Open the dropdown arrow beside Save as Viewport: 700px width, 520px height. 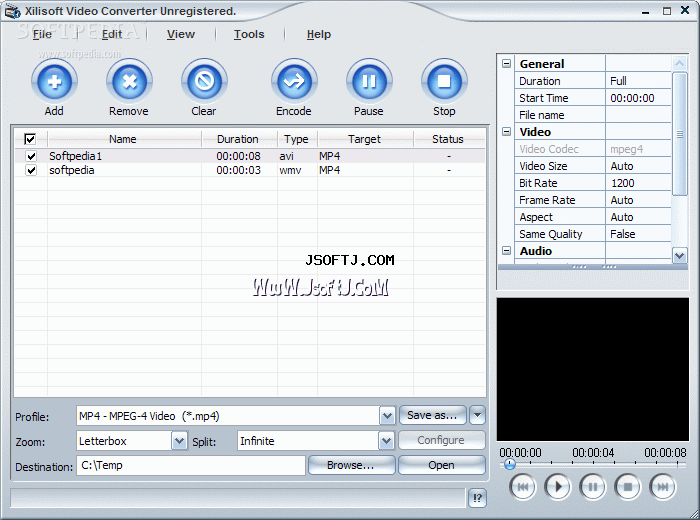477,415
